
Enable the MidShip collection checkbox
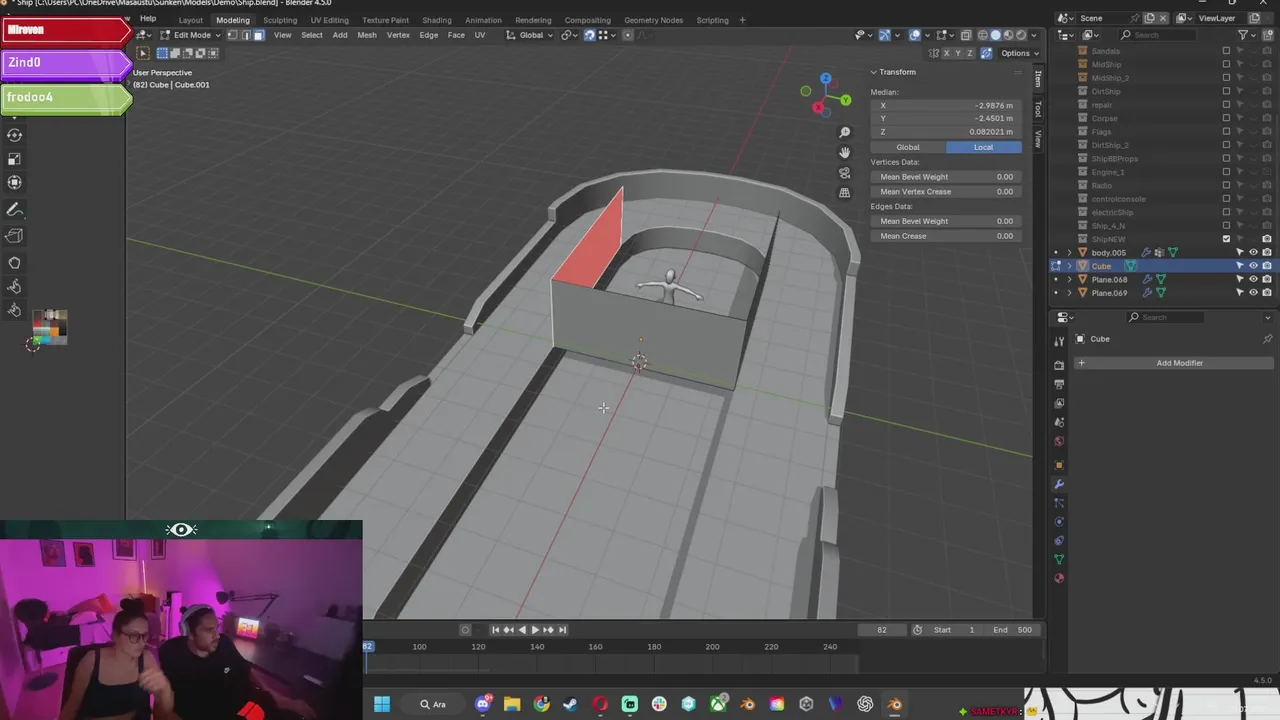pyautogui.click(x=1227, y=64)
